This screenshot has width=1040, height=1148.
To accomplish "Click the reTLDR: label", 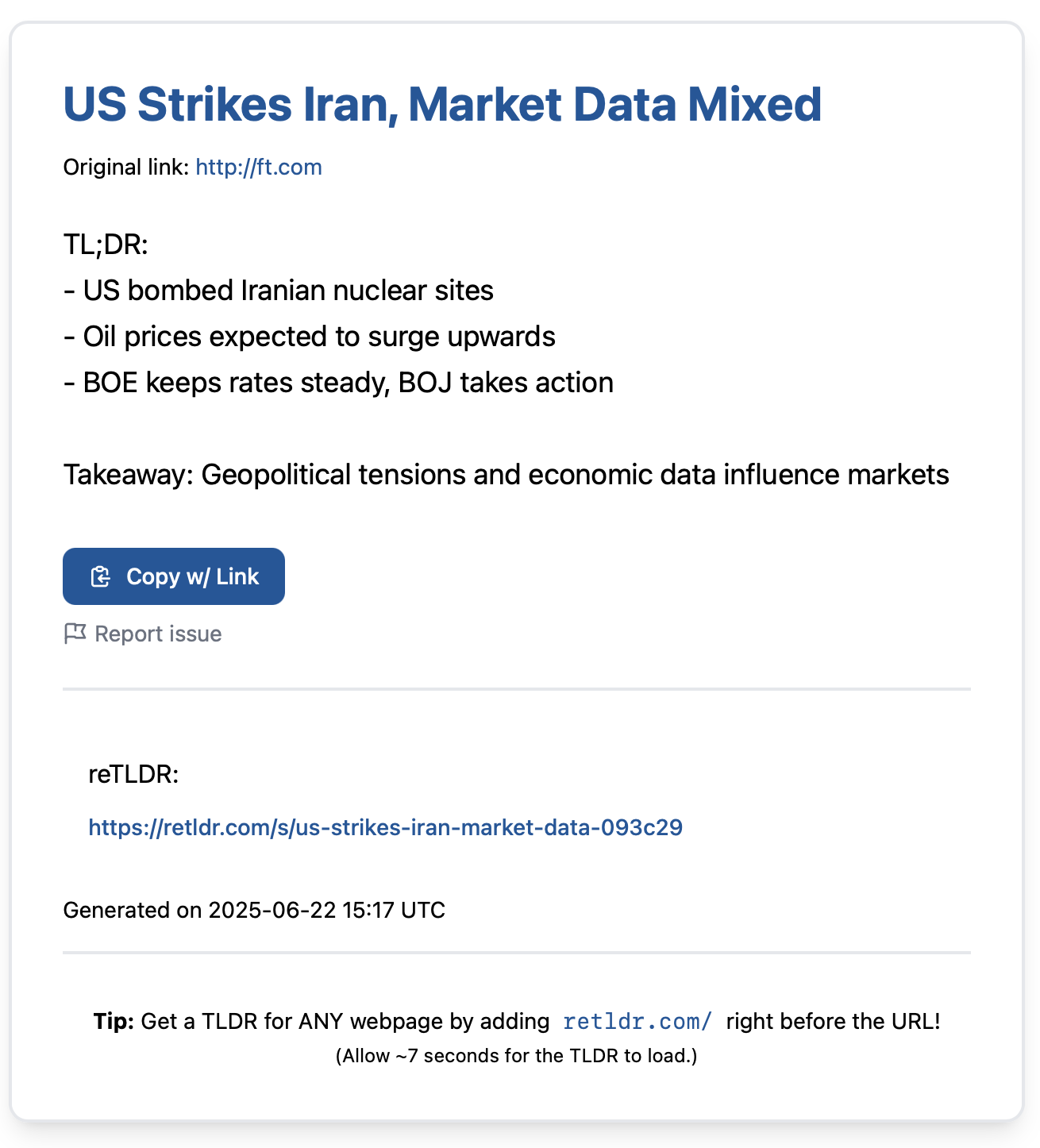I will (x=133, y=774).
